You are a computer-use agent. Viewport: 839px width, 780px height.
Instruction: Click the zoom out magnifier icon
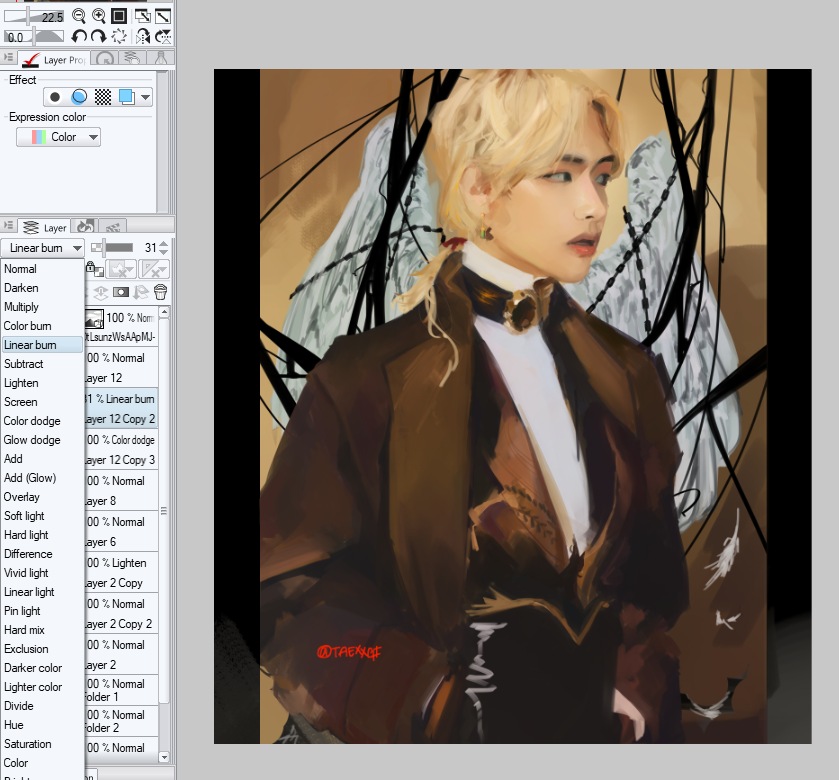point(79,16)
